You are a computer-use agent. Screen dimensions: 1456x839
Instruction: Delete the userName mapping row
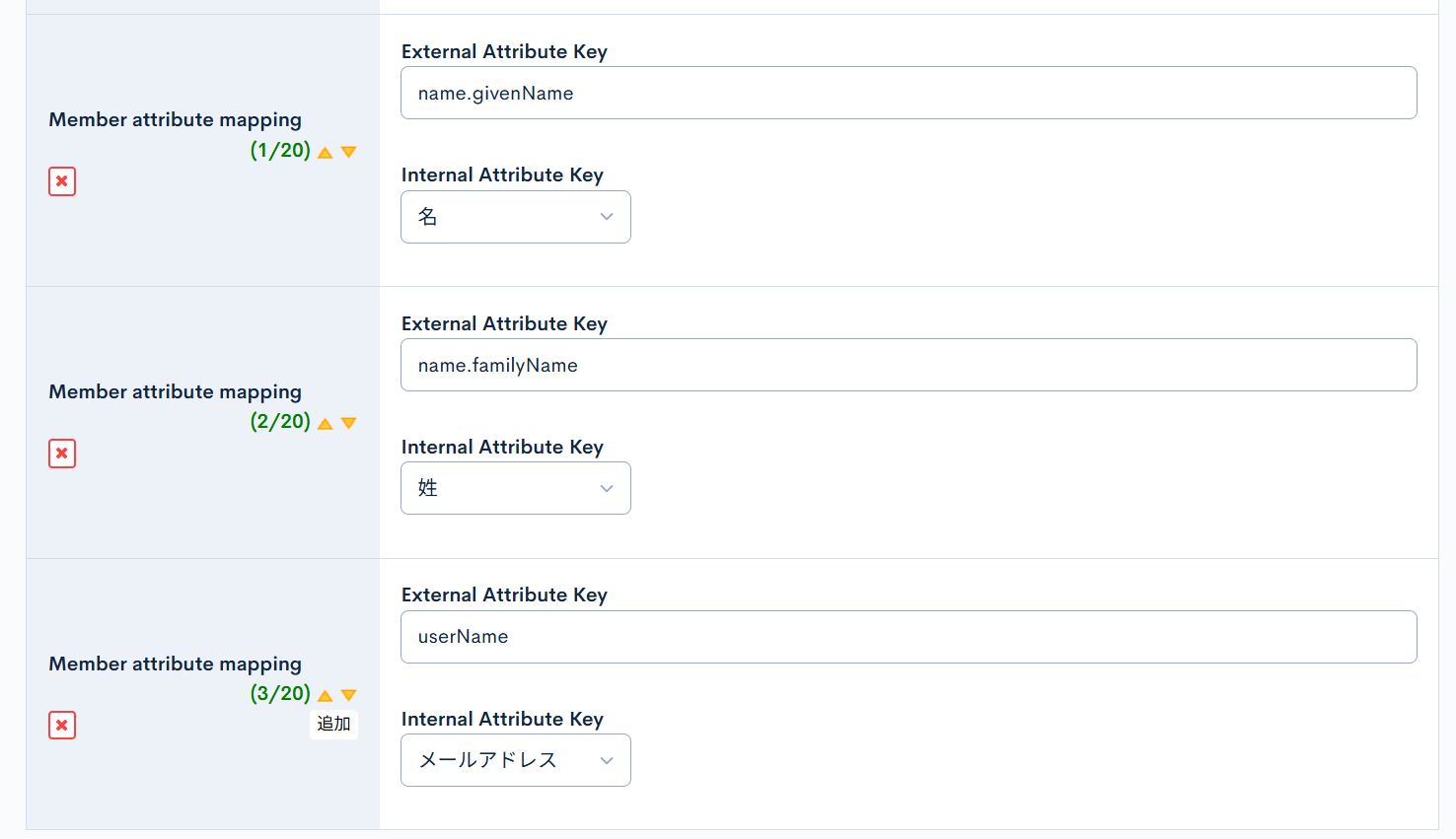(x=61, y=725)
